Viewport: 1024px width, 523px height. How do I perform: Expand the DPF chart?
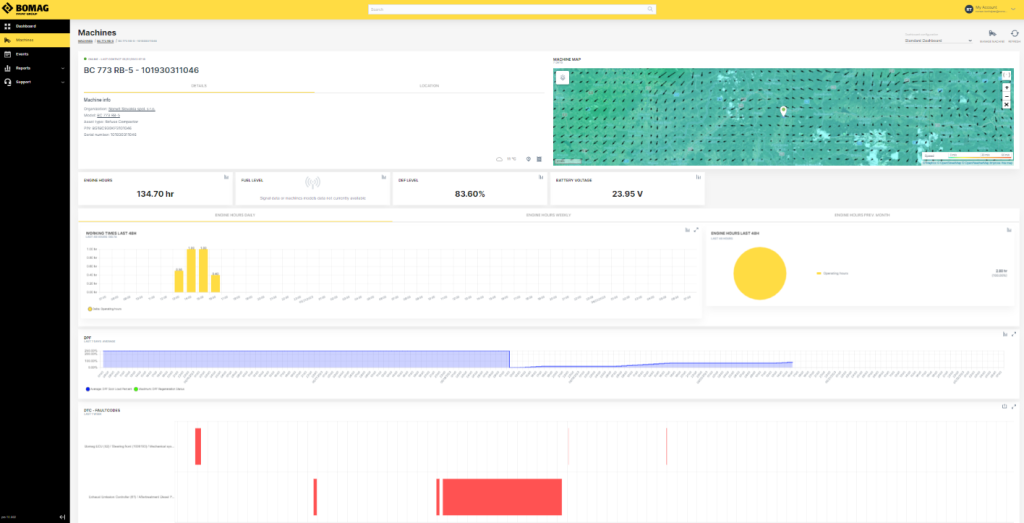click(x=1014, y=334)
